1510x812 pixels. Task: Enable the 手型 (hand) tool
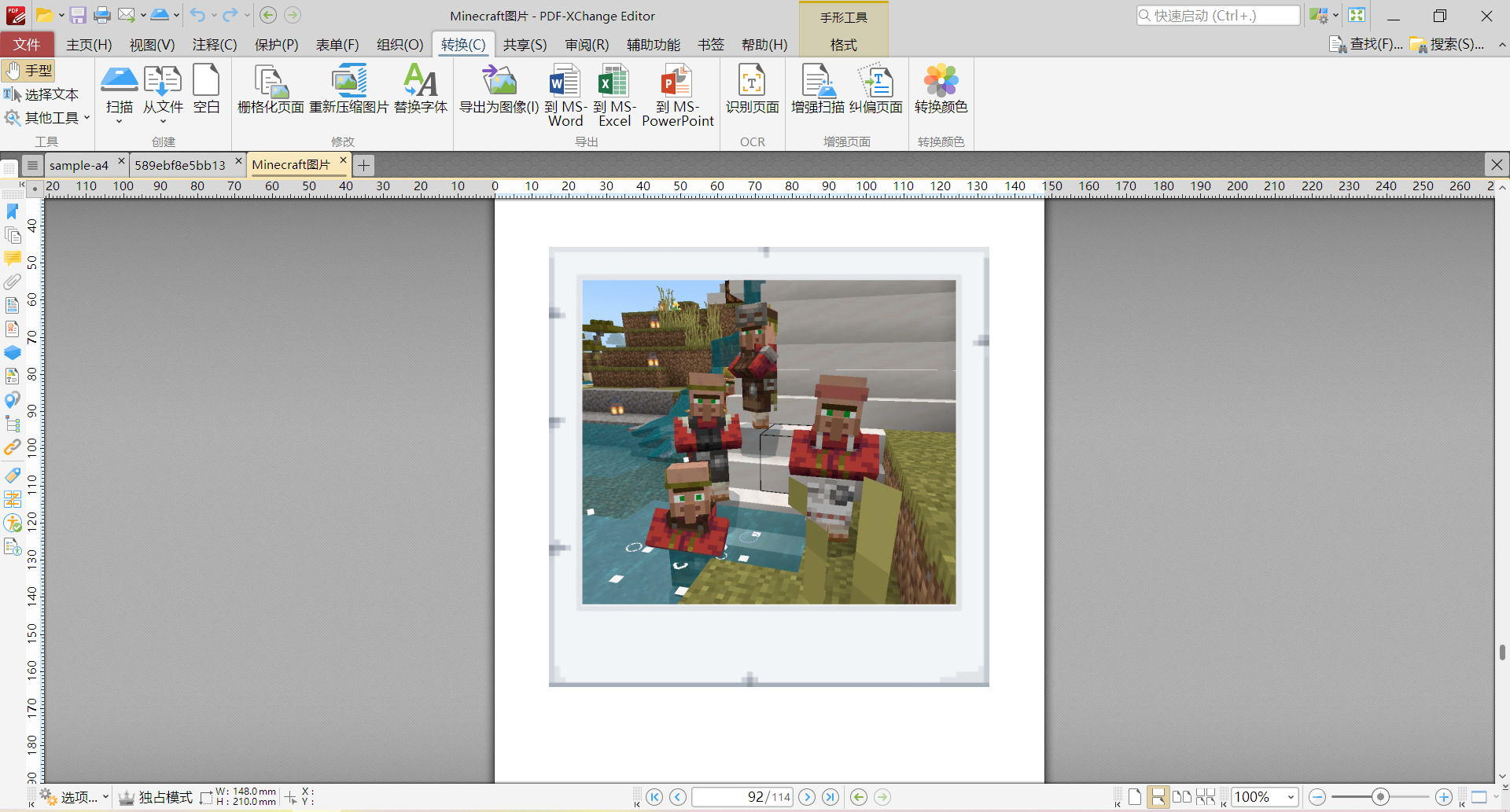(29, 71)
